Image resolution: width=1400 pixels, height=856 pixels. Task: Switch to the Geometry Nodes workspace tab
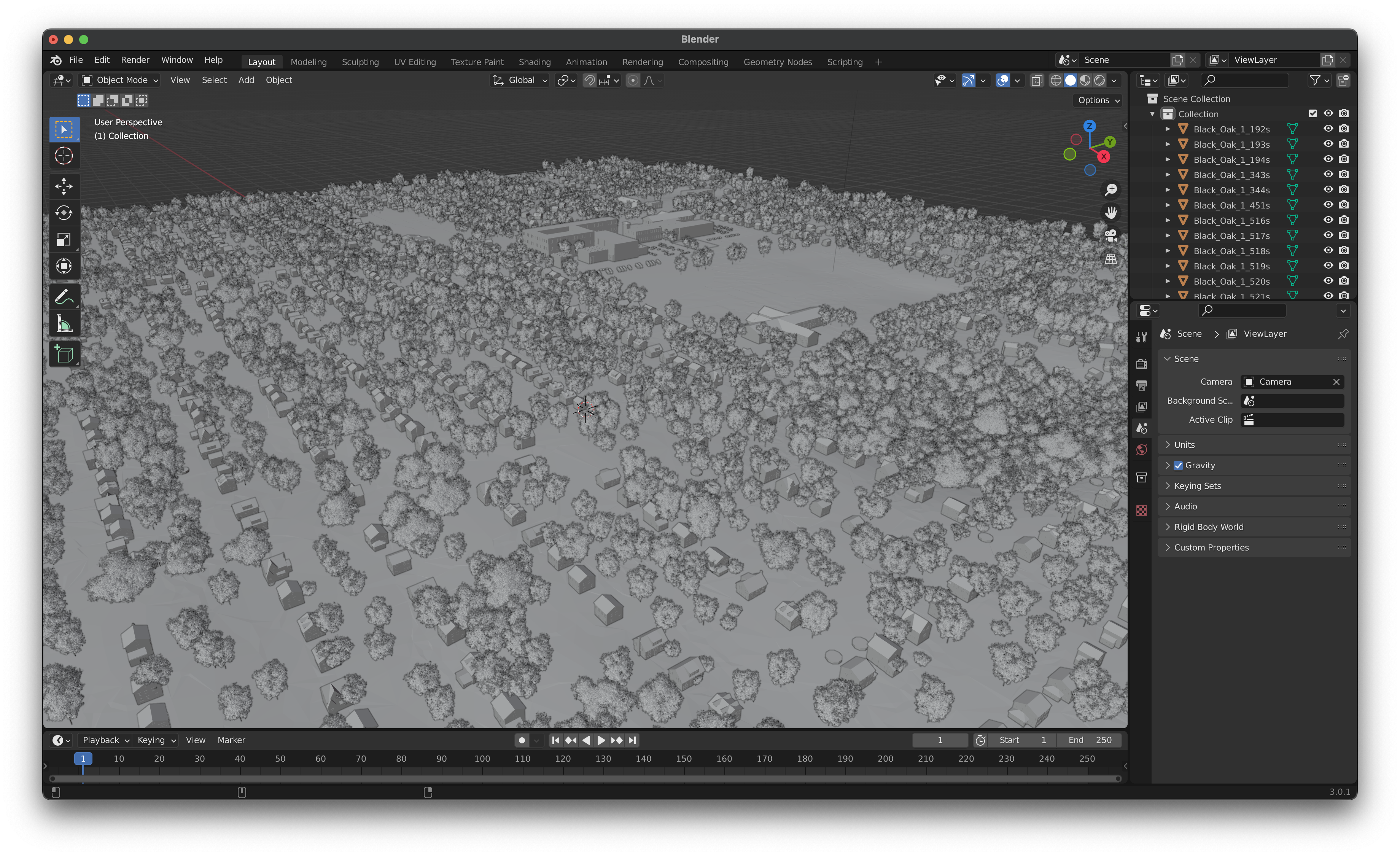click(x=777, y=62)
